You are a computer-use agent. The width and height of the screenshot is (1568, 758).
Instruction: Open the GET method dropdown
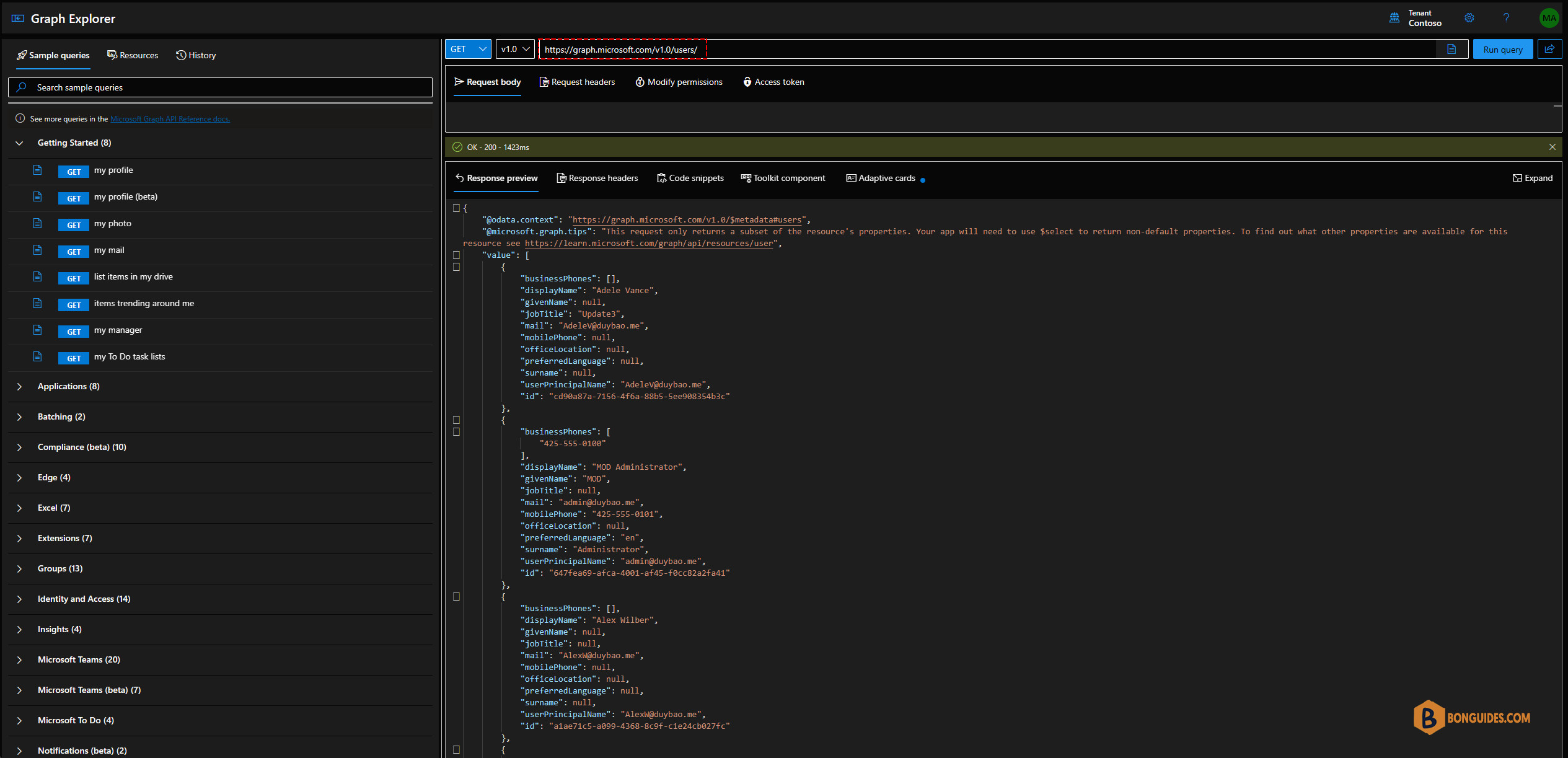468,49
